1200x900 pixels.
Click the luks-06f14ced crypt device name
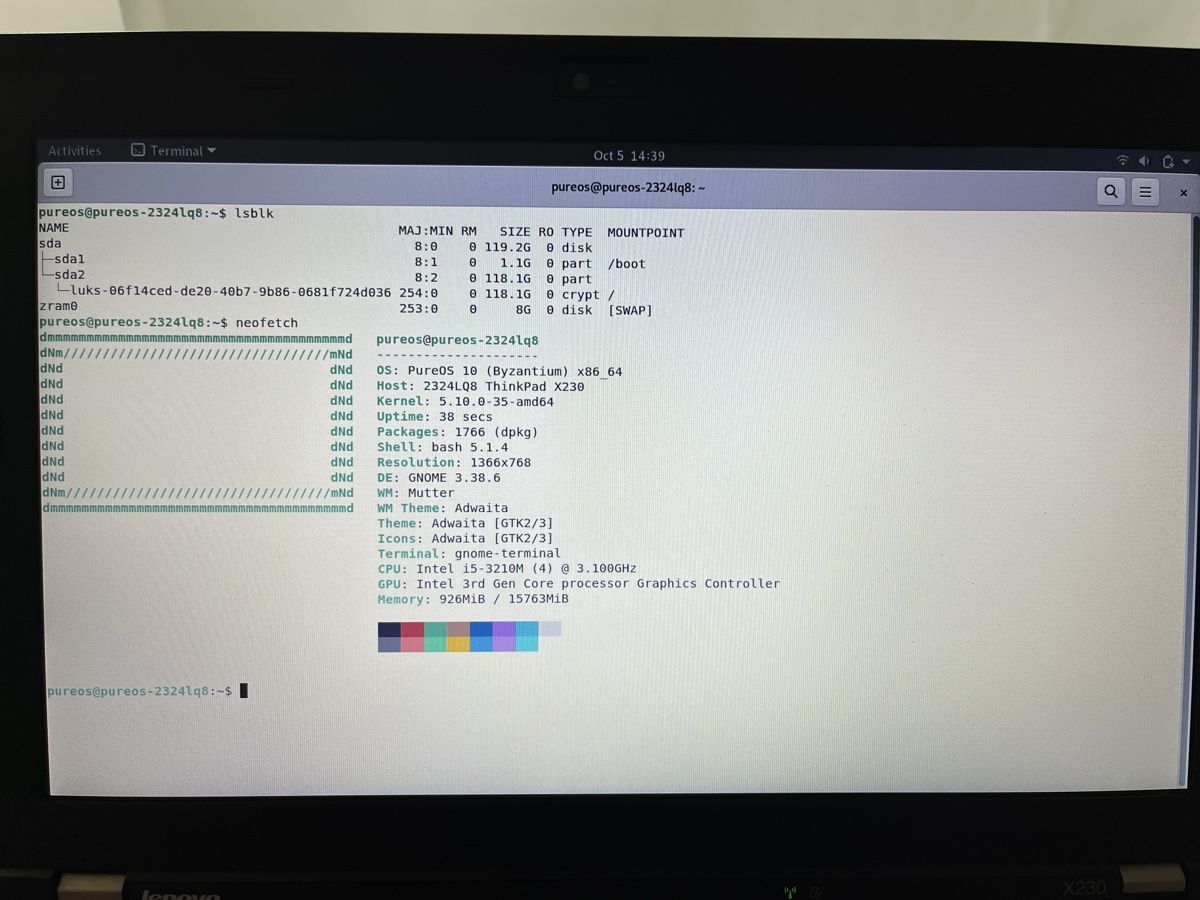230,293
